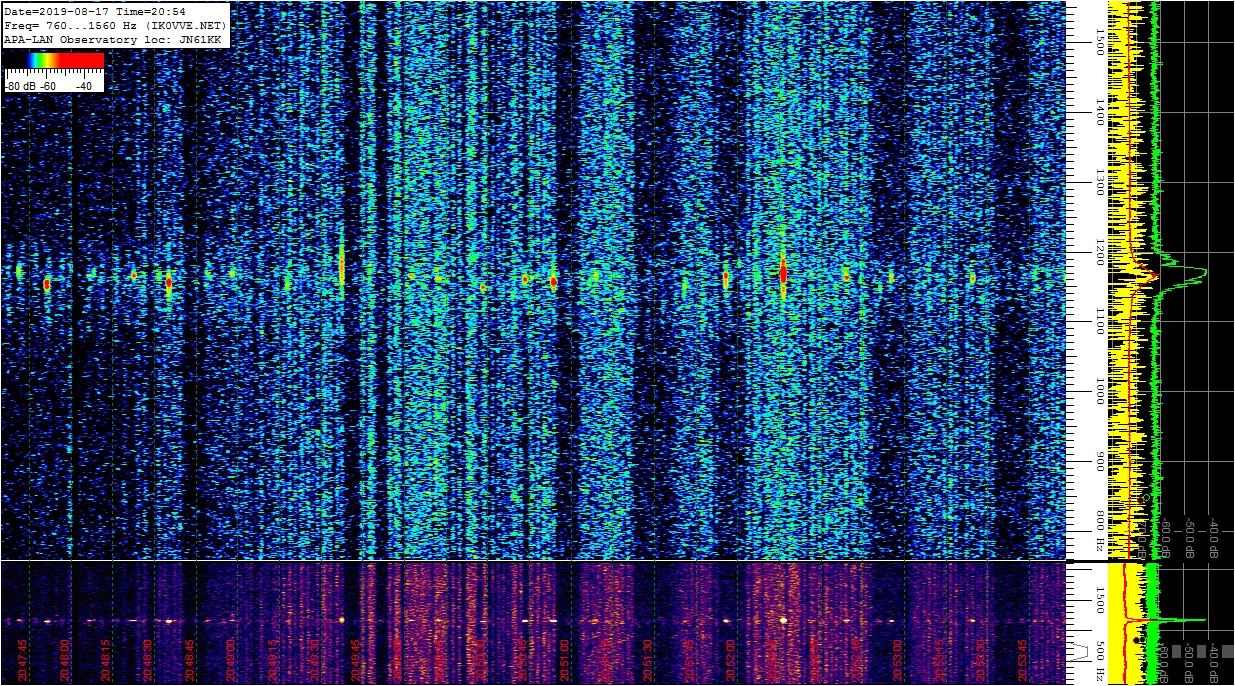Image resolution: width=1235 pixels, height=686 pixels.
Task: Click the 20:48:30 time marker
Action: pos(148,661)
